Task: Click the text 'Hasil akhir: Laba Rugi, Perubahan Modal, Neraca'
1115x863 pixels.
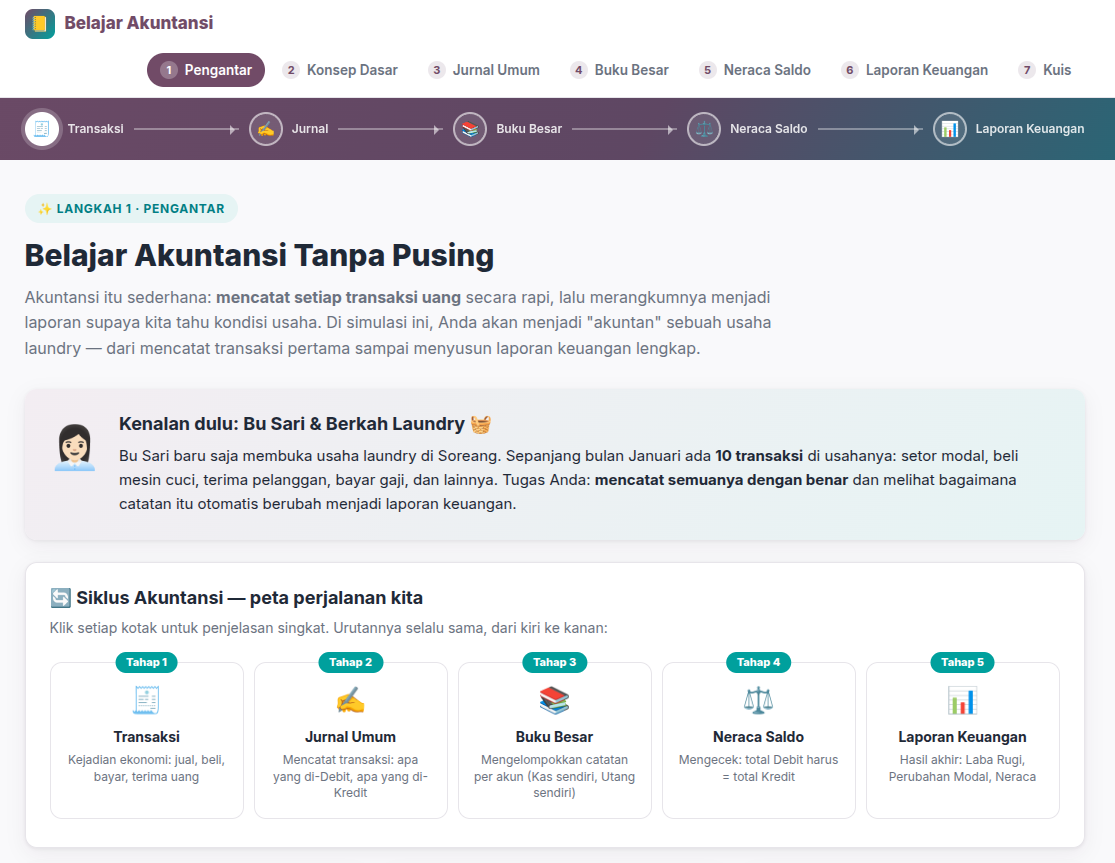Action: coord(962,768)
